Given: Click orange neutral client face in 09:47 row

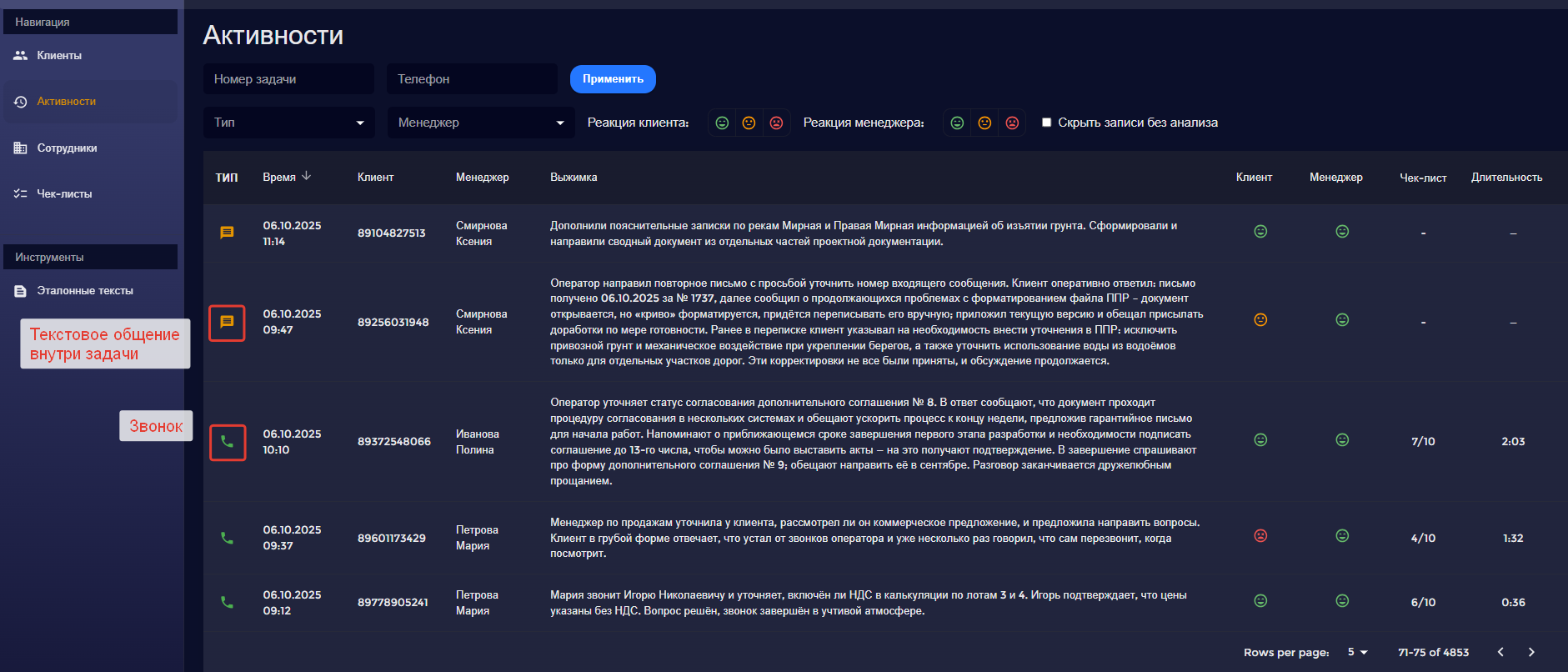Looking at the screenshot, I should click(x=1260, y=320).
